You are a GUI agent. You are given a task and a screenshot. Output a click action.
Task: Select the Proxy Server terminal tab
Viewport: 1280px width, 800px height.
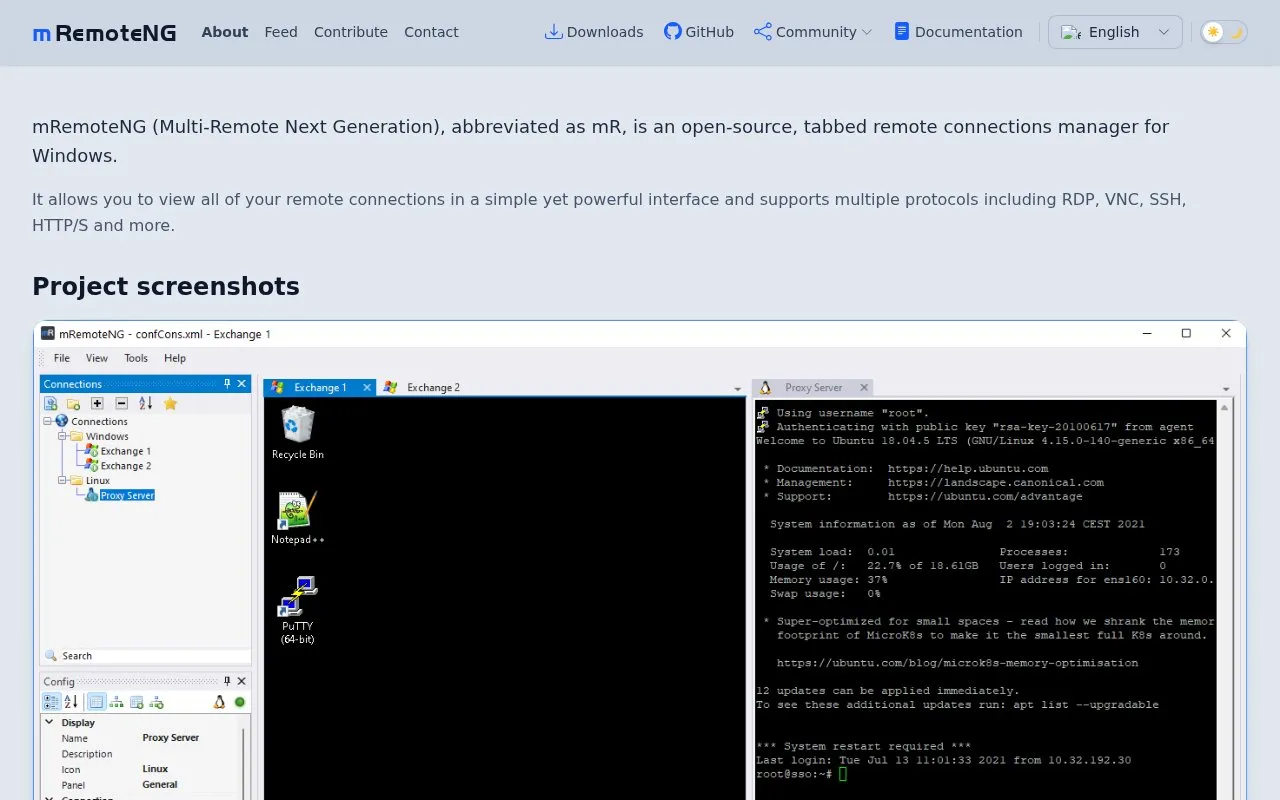814,387
